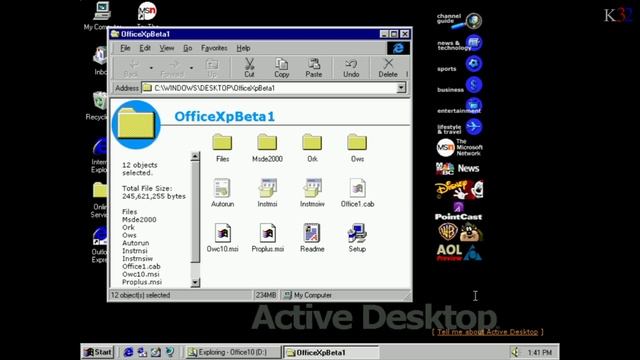Open the news & technology channel

[x=459, y=43]
